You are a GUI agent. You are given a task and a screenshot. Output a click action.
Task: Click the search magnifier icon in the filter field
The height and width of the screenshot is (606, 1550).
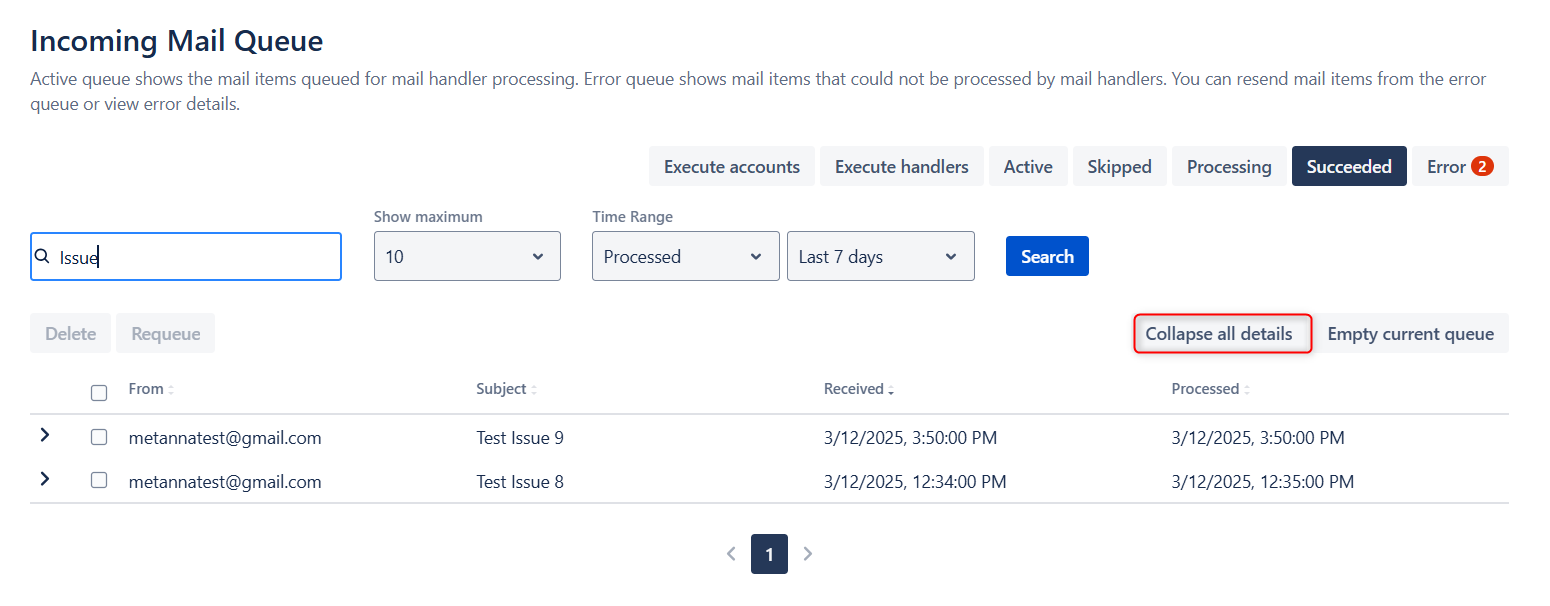42,257
